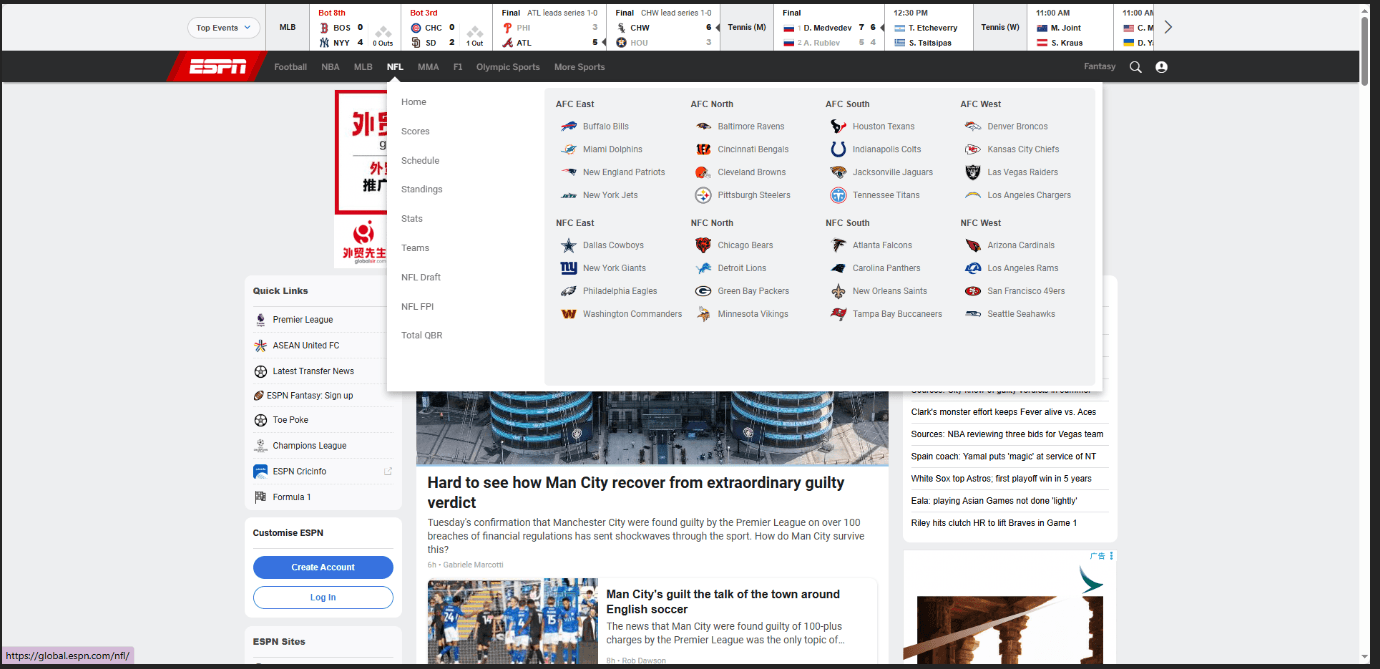Open the Olympic Sports nav menu
The height and width of the screenshot is (669, 1380).
point(508,67)
